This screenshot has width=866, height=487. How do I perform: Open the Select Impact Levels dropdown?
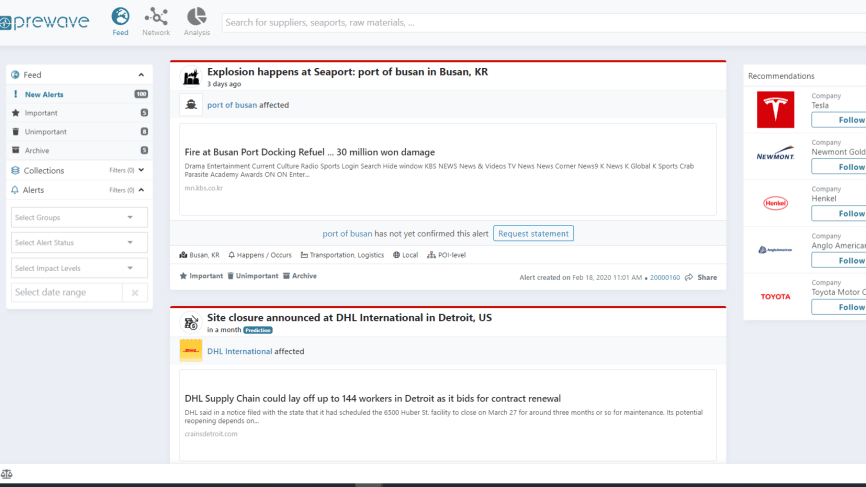pyautogui.click(x=80, y=268)
